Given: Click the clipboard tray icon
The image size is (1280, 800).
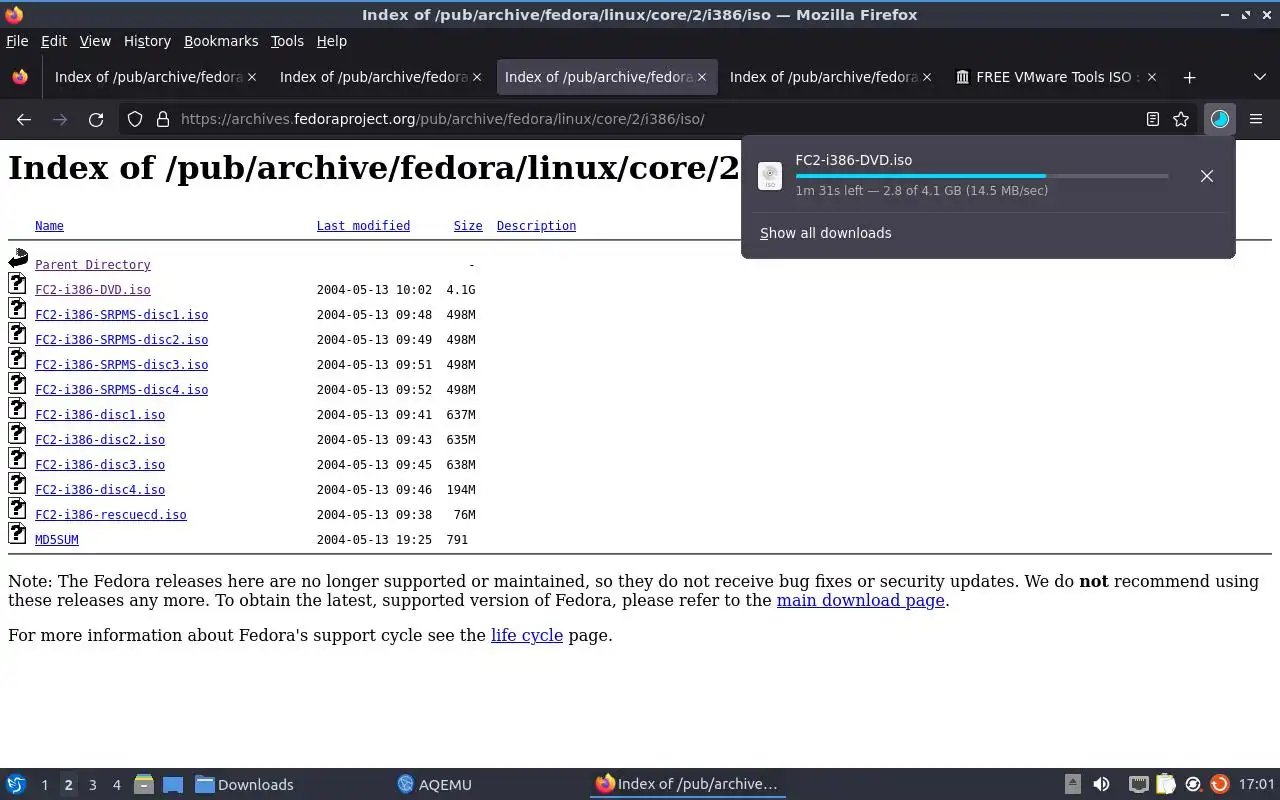Looking at the screenshot, I should [x=1165, y=785].
